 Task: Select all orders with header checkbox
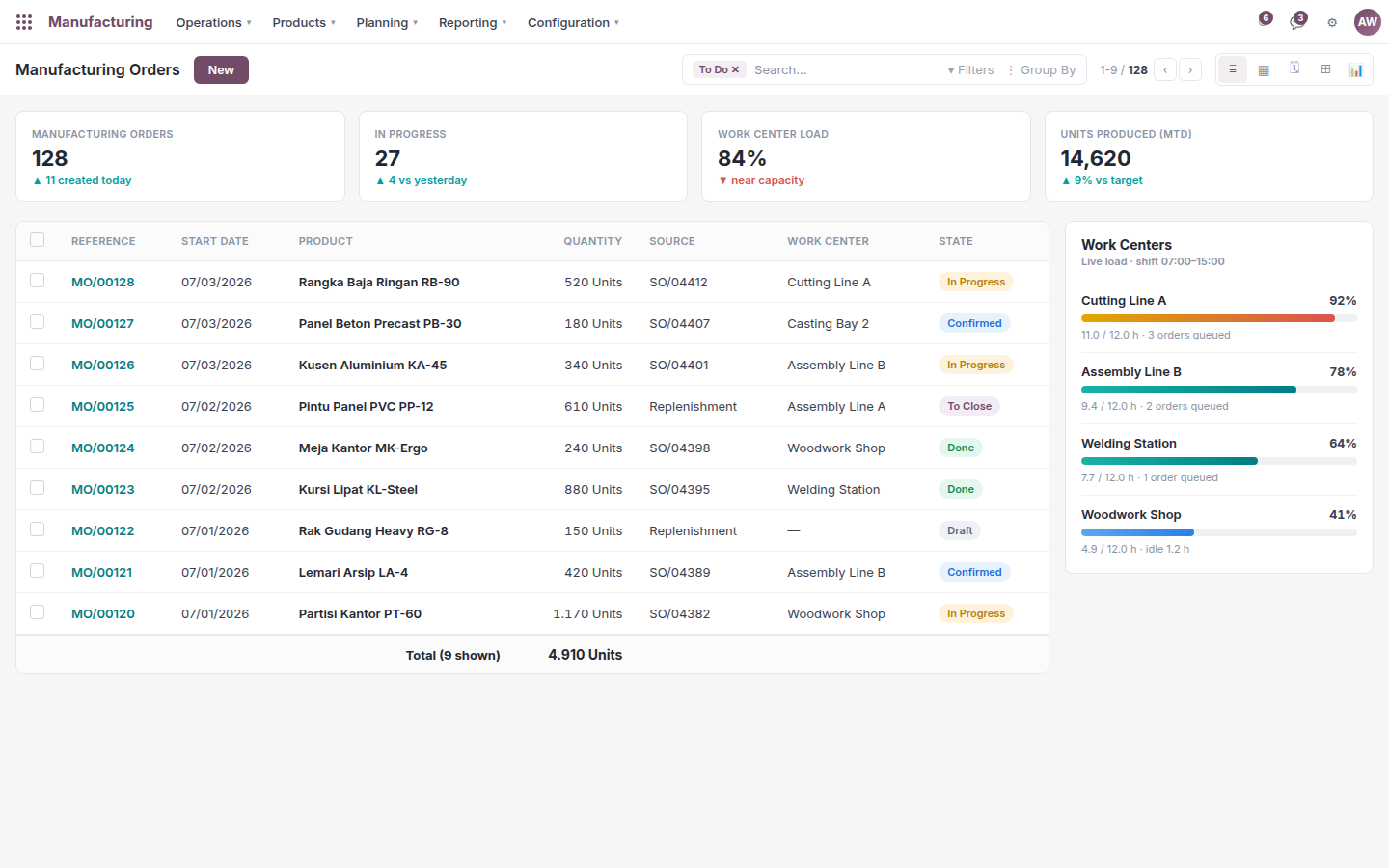pos(38,240)
